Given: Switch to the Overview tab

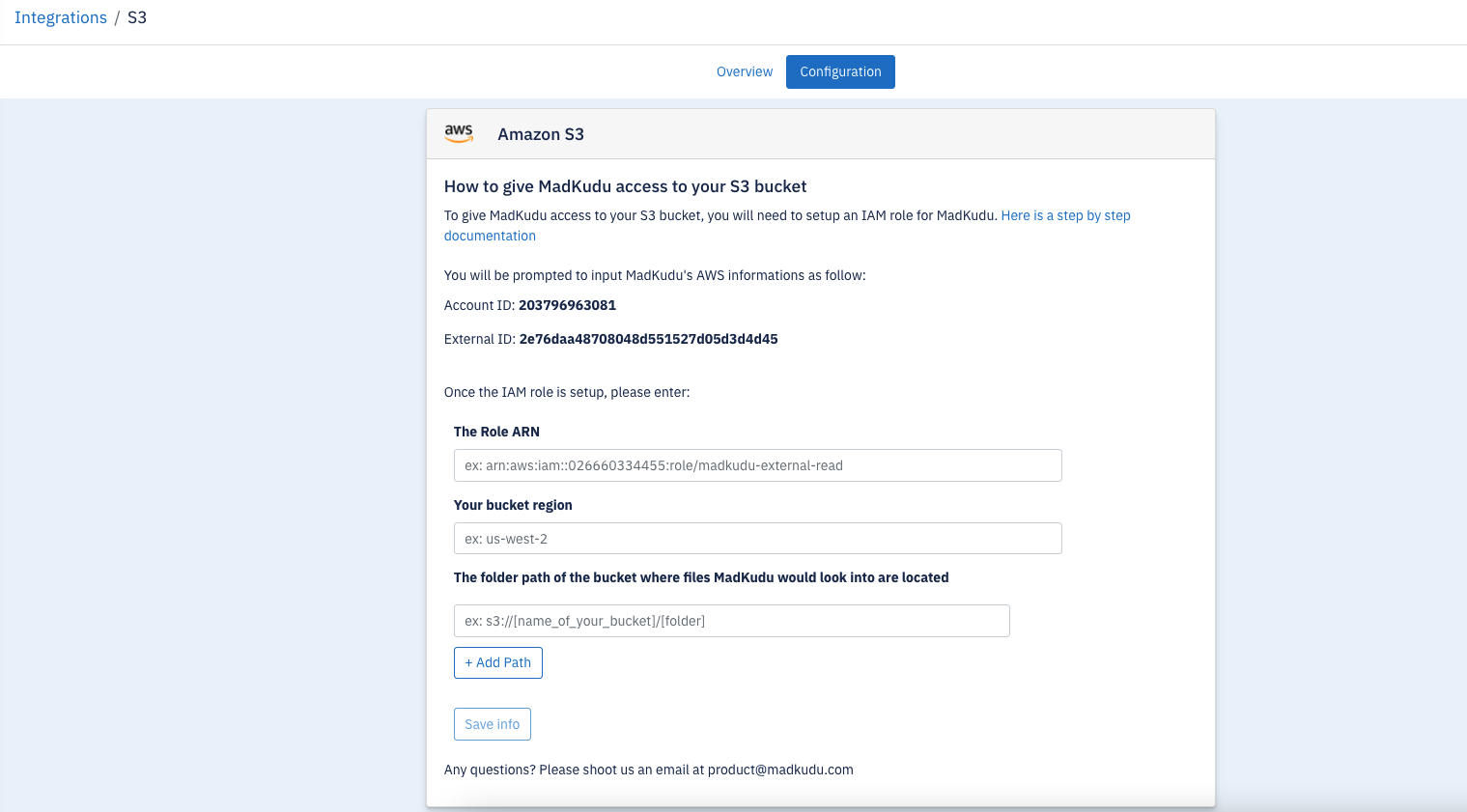Looking at the screenshot, I should click(745, 71).
